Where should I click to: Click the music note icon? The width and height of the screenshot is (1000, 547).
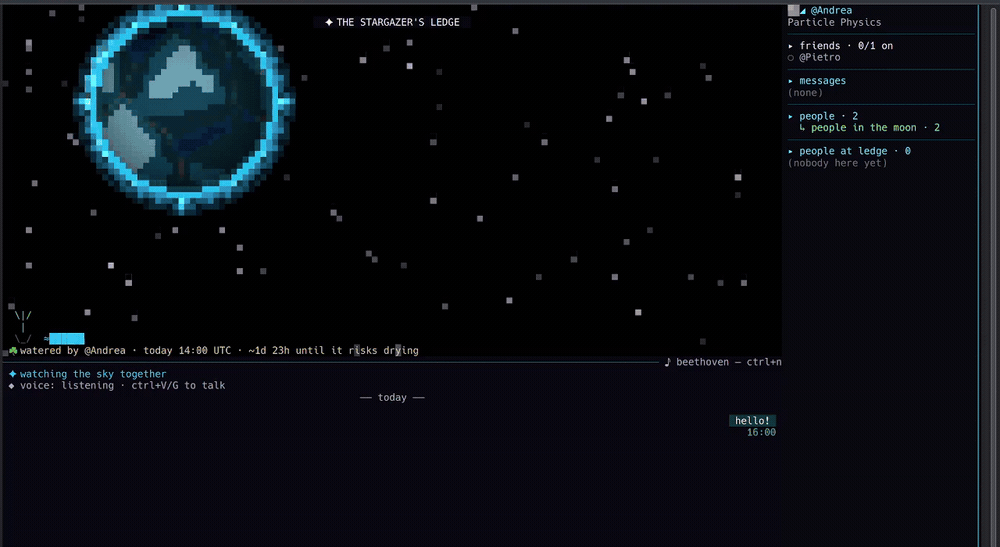coord(668,362)
